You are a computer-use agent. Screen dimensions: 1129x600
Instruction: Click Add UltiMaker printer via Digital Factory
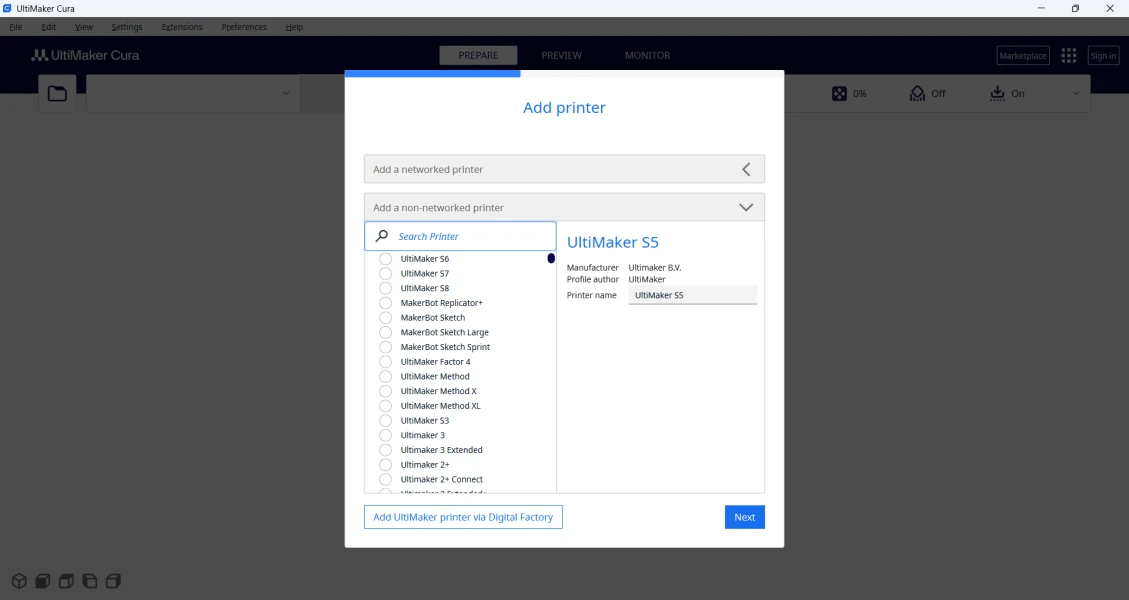[463, 517]
